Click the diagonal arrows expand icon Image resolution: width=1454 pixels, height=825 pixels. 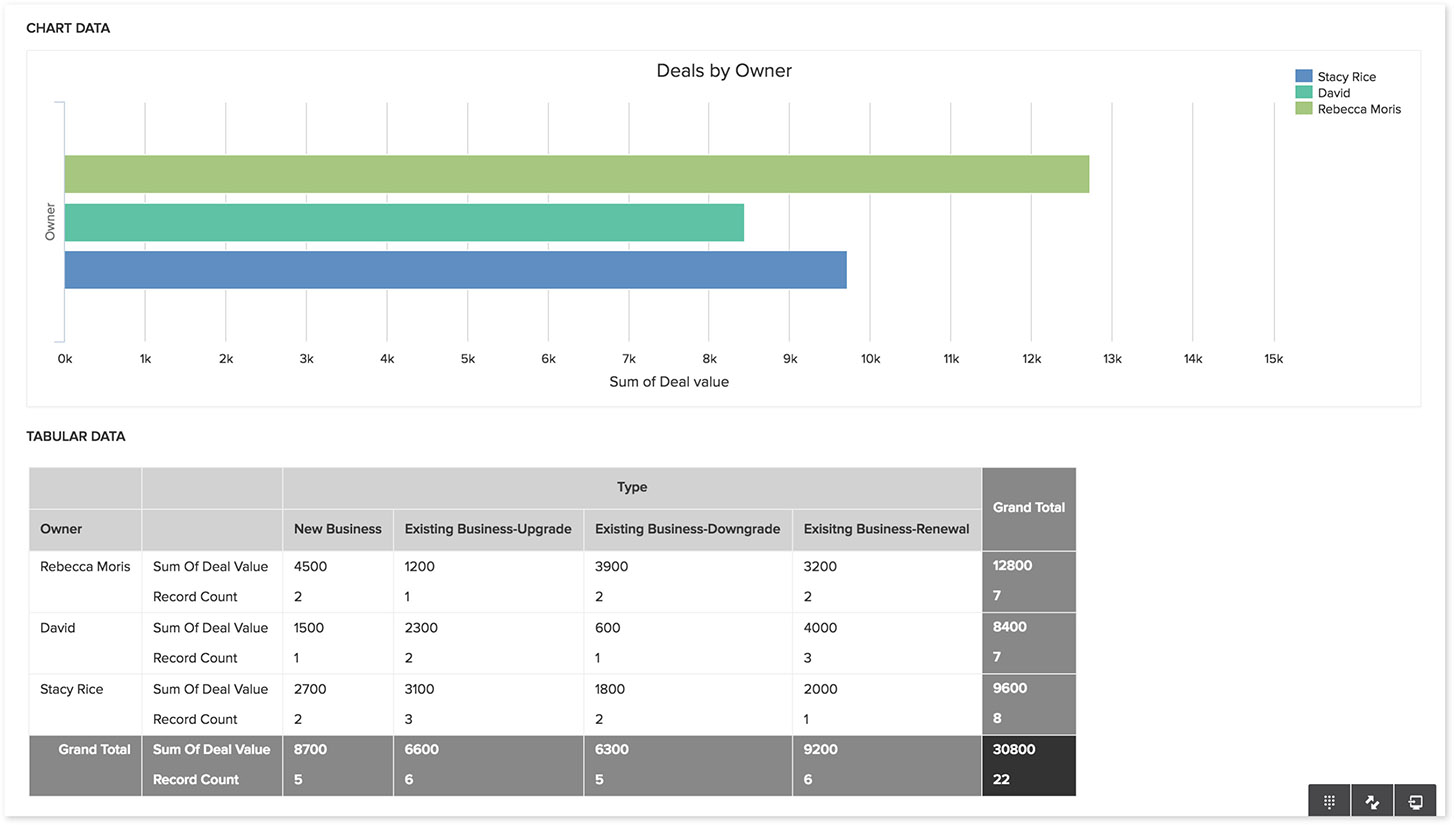[1372, 801]
